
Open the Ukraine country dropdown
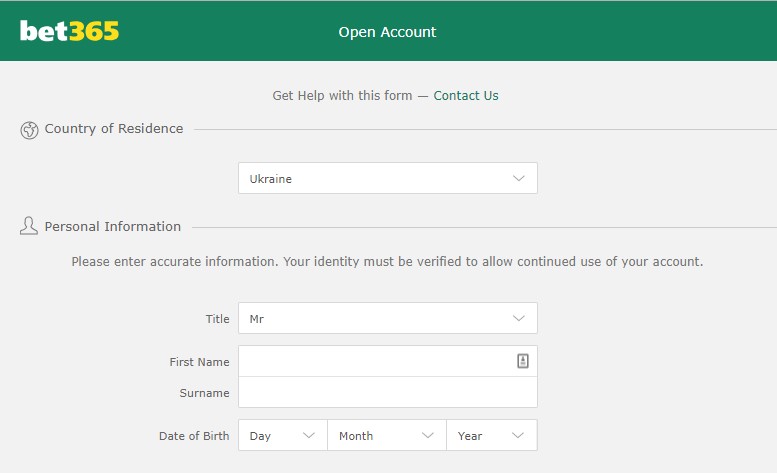(388, 178)
